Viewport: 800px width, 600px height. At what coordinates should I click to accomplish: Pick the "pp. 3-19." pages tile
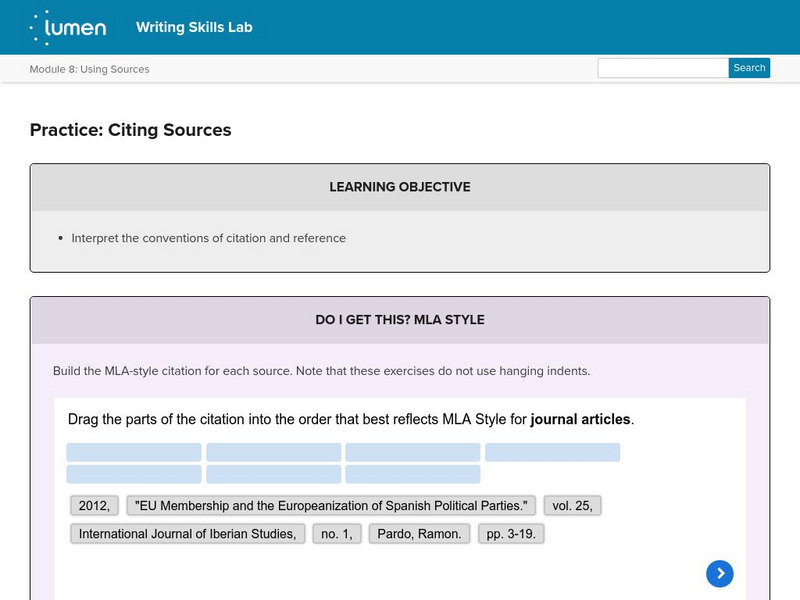tap(511, 534)
